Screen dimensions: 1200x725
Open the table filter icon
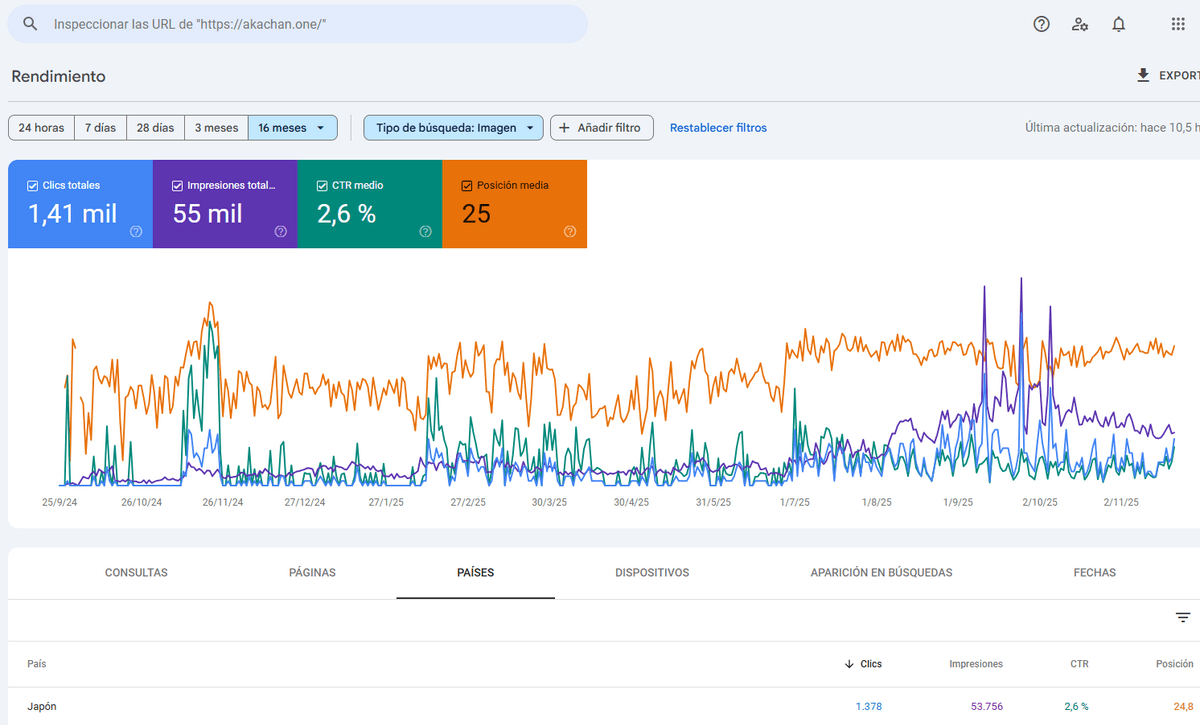(1183, 618)
